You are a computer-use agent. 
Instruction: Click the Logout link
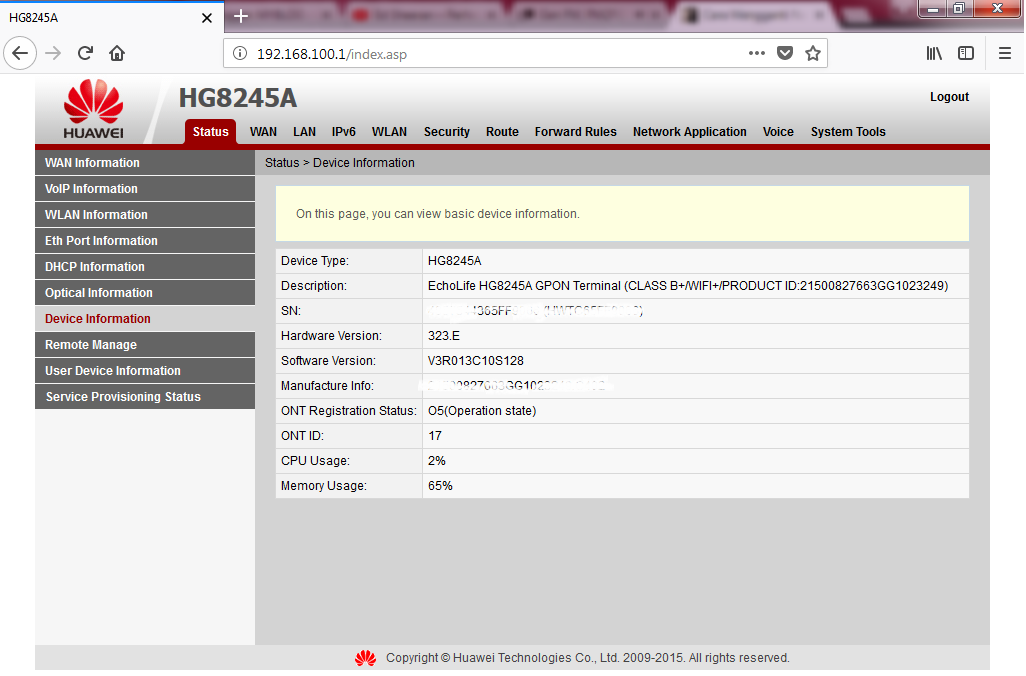(x=948, y=97)
